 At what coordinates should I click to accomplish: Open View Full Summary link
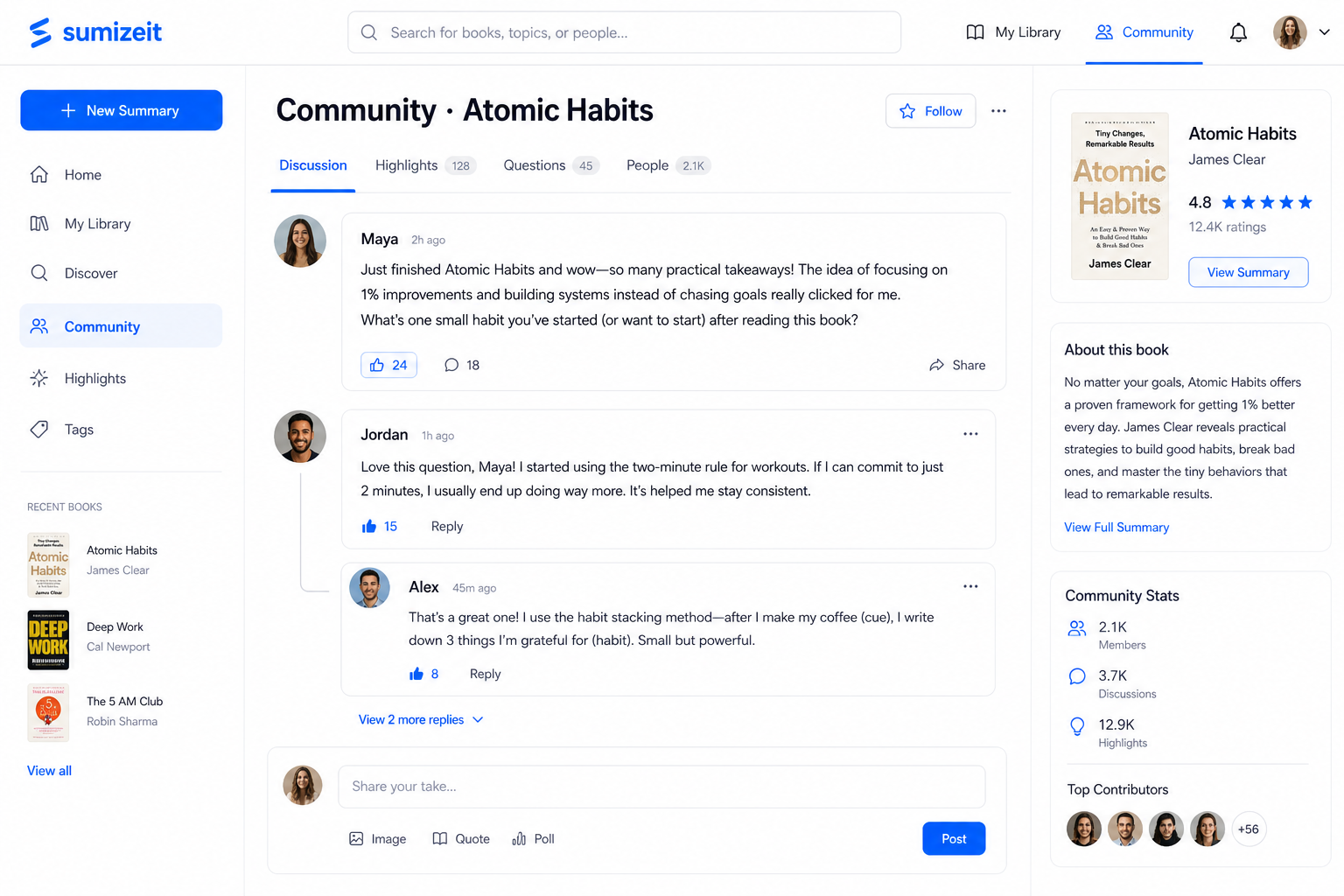(x=1116, y=527)
